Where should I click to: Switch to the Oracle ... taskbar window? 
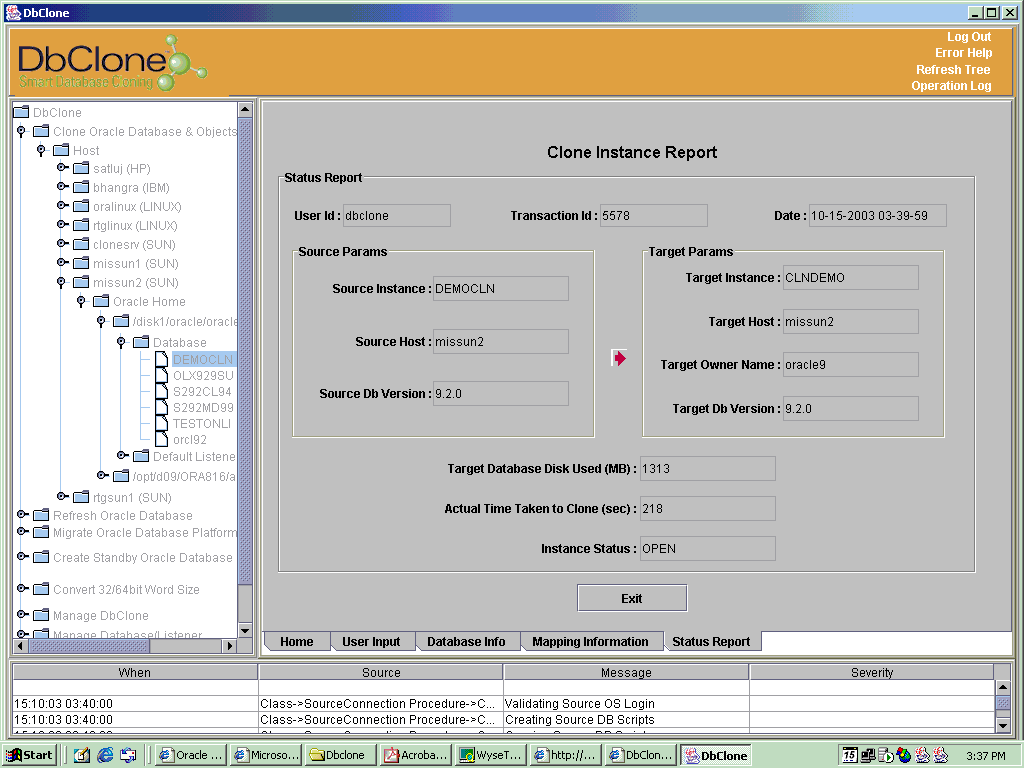coord(192,755)
